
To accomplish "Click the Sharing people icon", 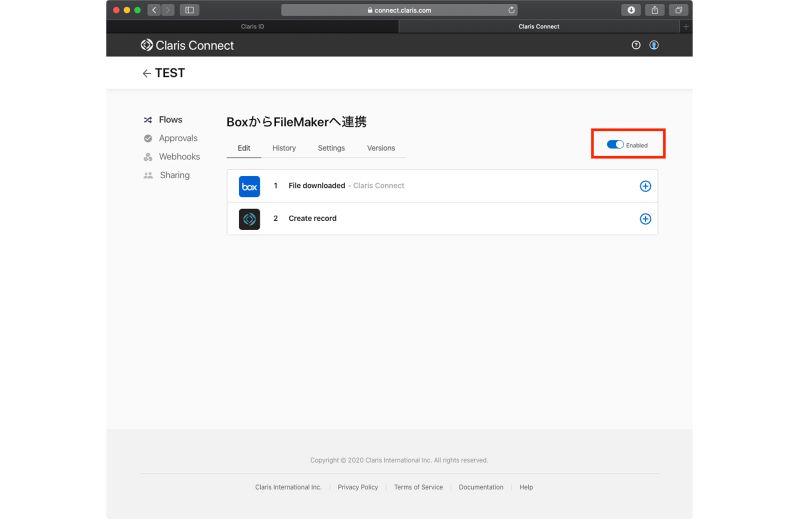I will 148,175.
